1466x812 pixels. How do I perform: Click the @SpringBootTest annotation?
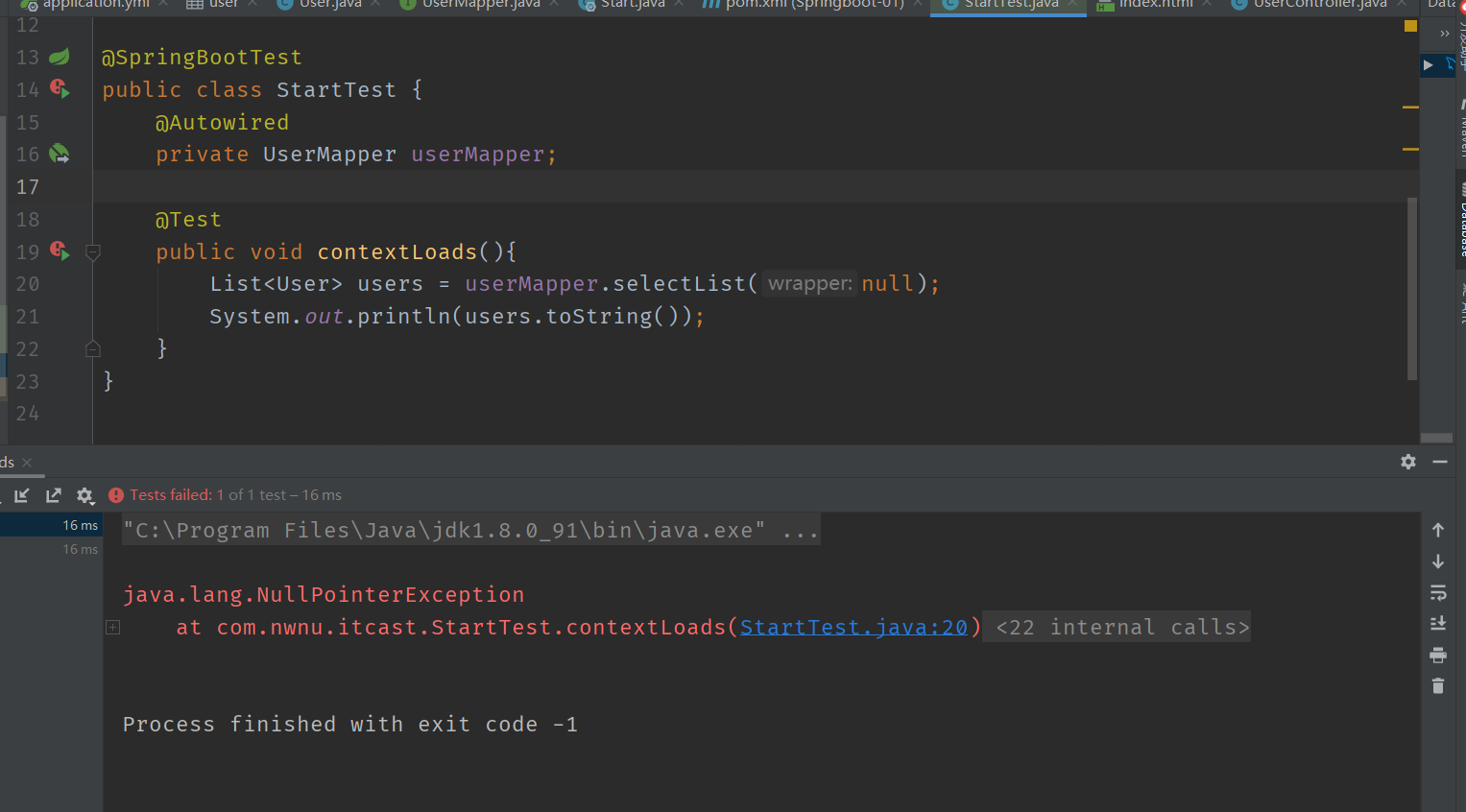[202, 58]
